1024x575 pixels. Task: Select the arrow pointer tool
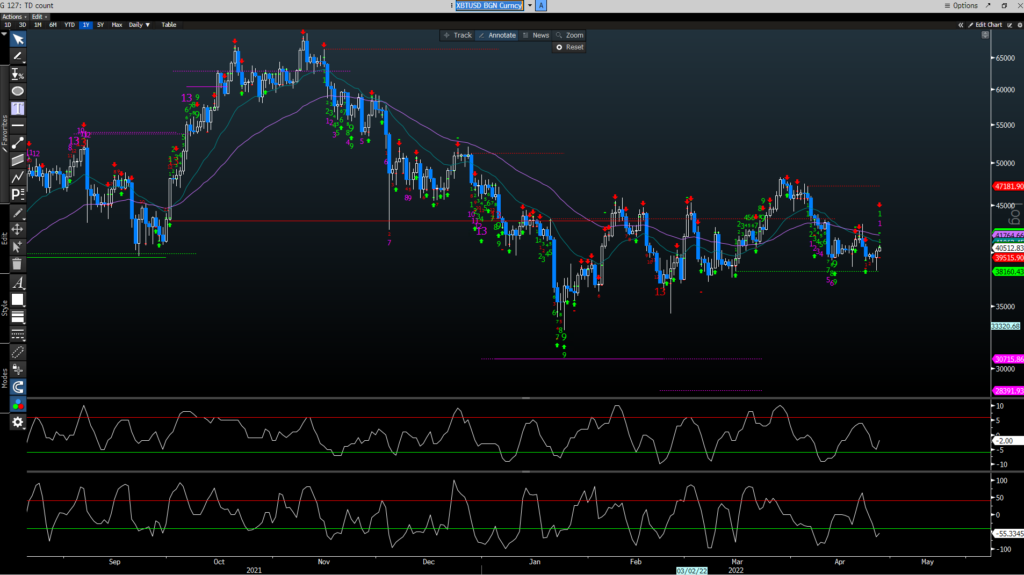pyautogui.click(x=18, y=40)
